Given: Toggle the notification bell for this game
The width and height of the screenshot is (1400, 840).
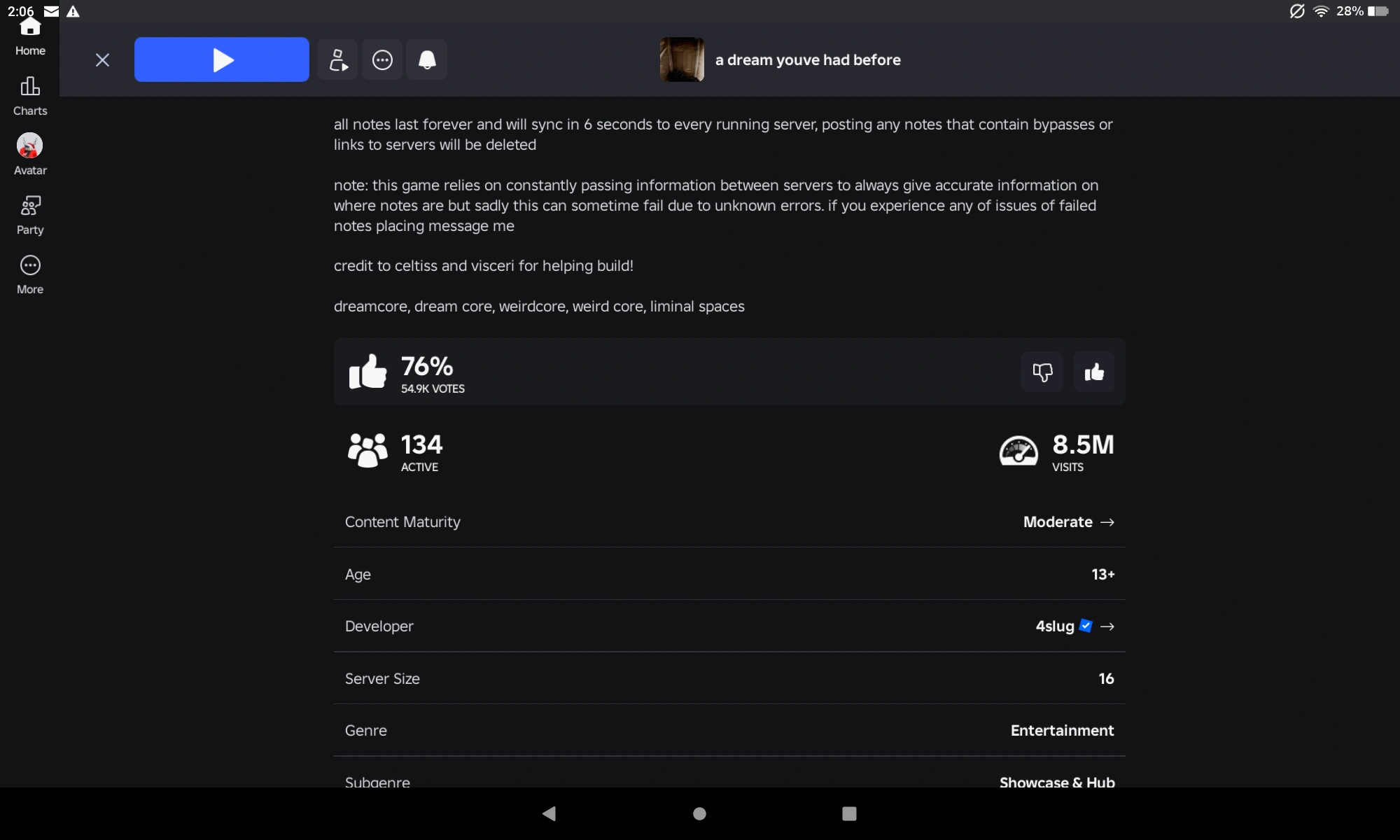Looking at the screenshot, I should point(427,60).
